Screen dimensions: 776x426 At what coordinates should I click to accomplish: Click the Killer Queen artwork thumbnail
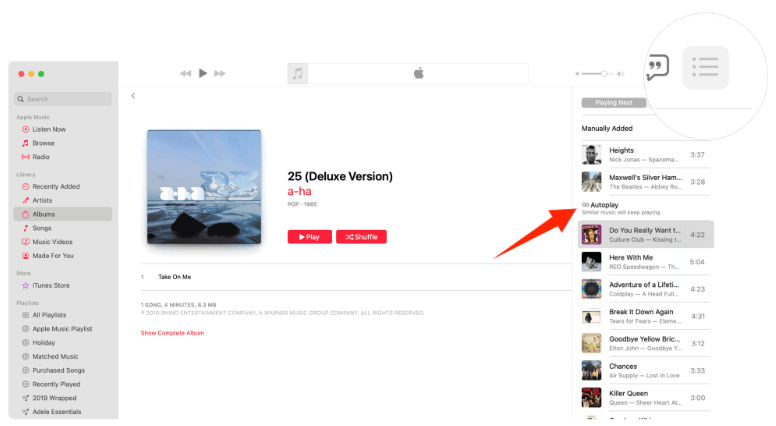(591, 398)
